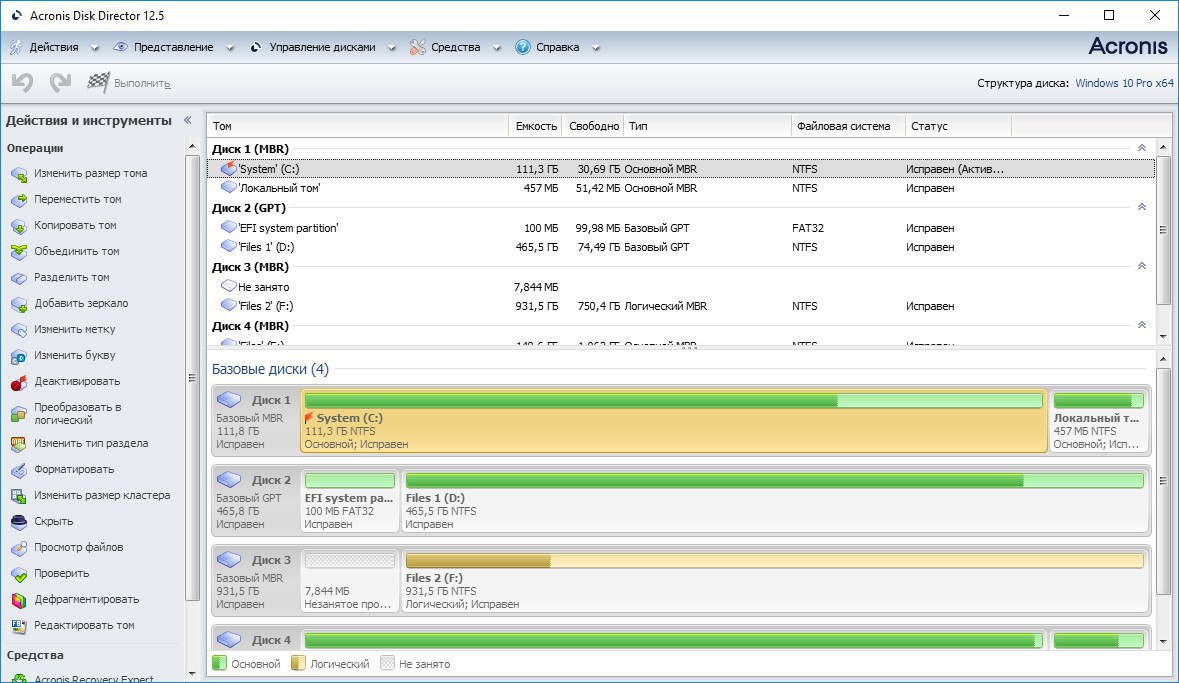Open the Справка menu
Screen dimensions: 1179x683
(557, 47)
